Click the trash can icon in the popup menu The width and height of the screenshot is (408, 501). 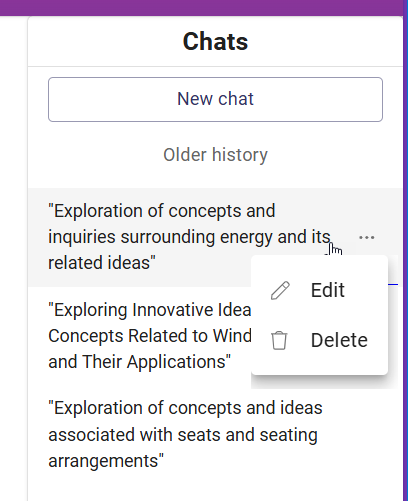pyautogui.click(x=279, y=340)
